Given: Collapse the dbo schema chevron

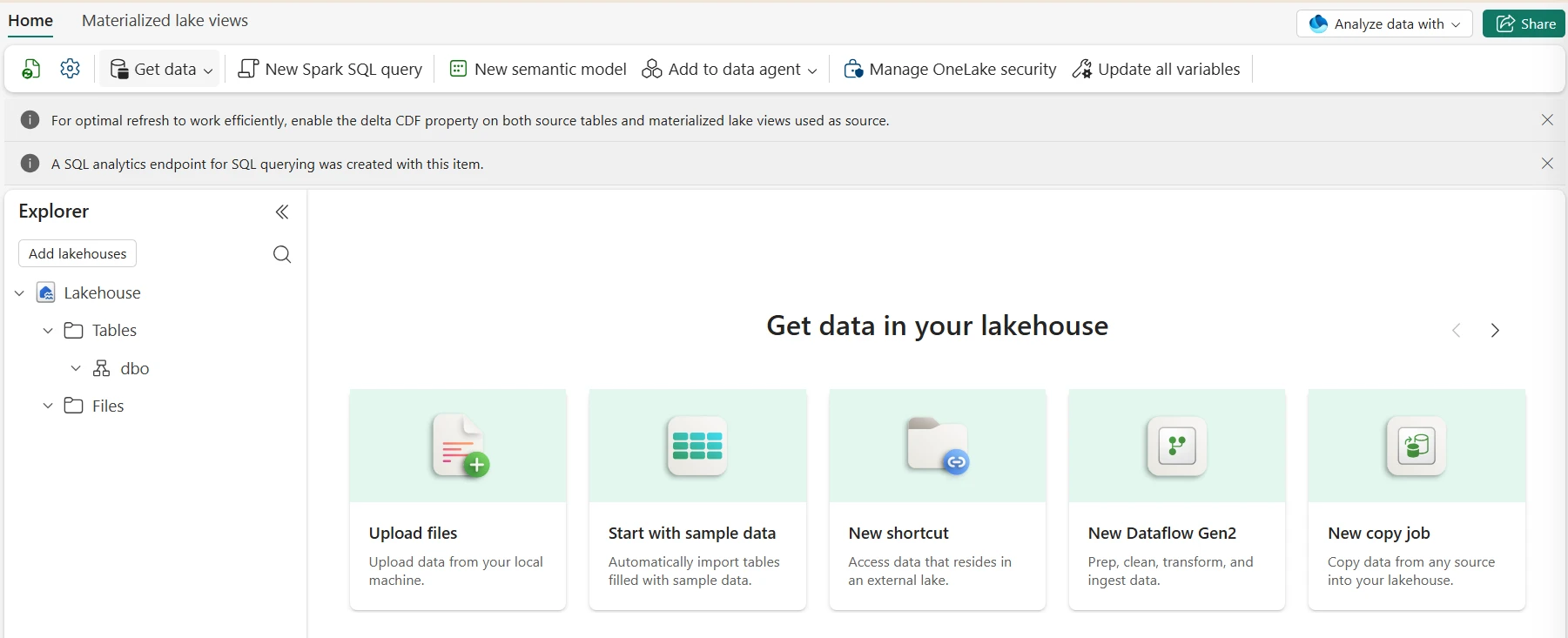Looking at the screenshot, I should tap(76, 368).
